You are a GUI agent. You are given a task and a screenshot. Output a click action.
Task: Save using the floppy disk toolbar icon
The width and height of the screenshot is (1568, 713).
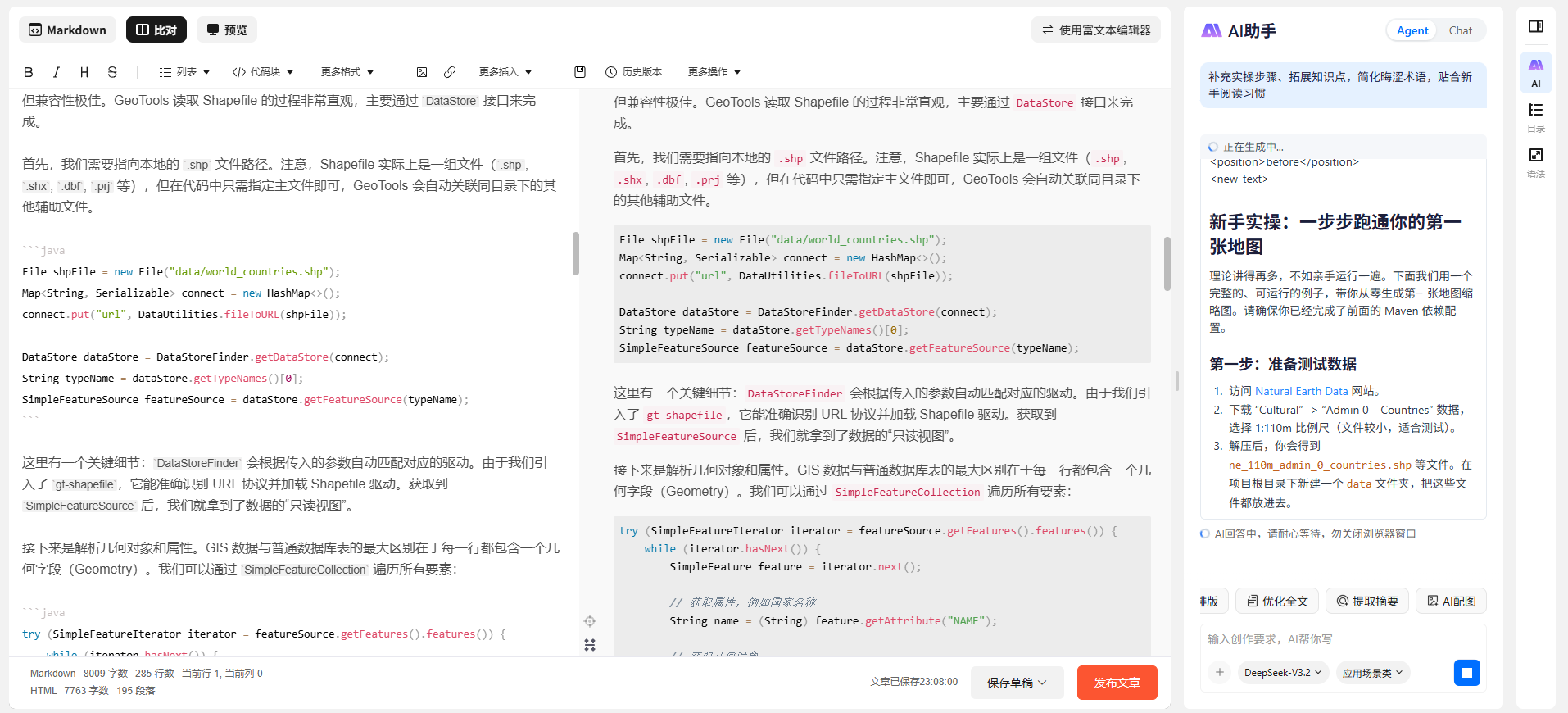pyautogui.click(x=580, y=72)
